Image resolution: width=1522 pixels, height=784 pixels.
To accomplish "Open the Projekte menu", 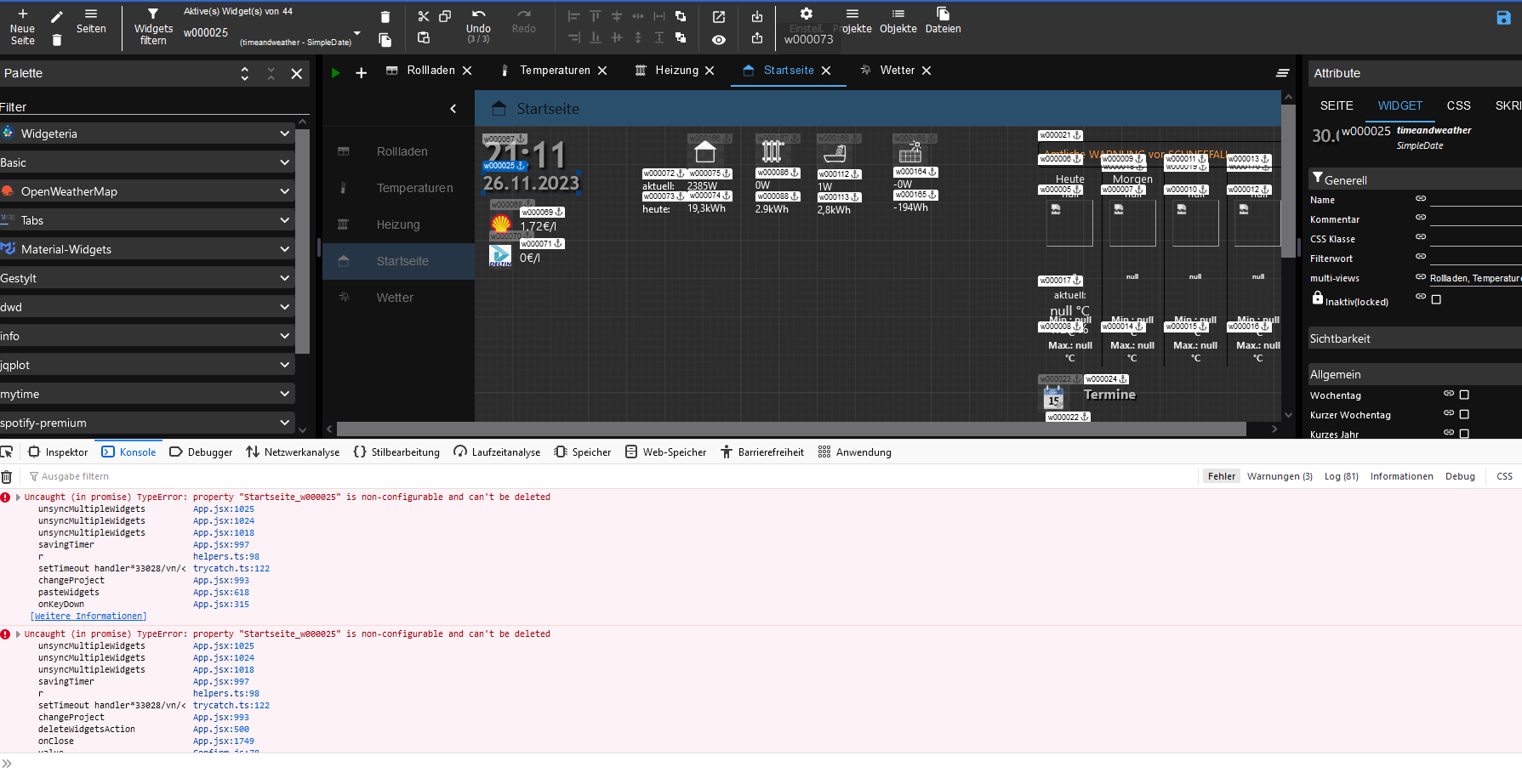I will point(852,20).
